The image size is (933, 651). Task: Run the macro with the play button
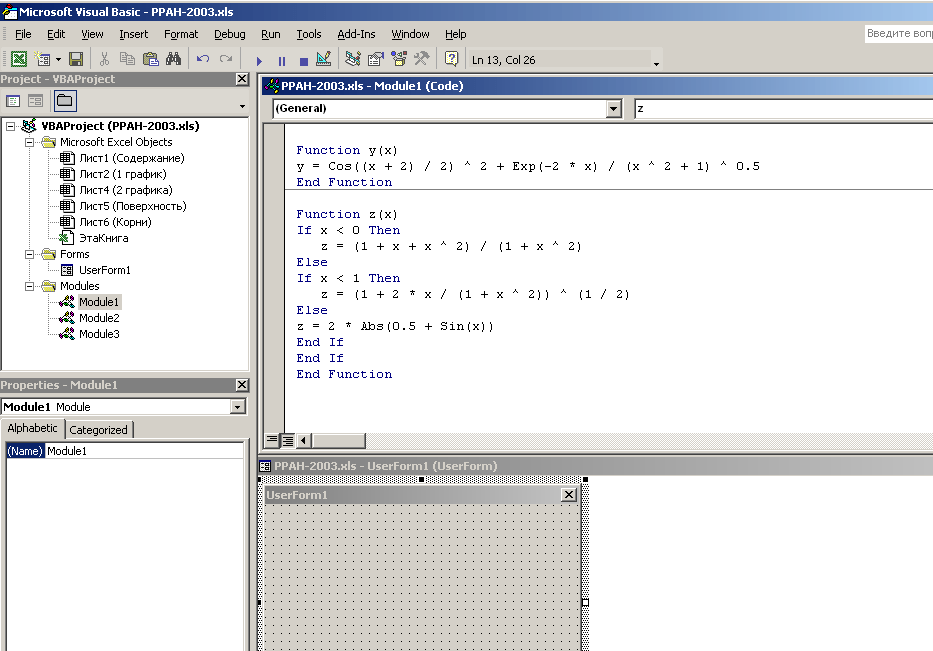(x=260, y=60)
